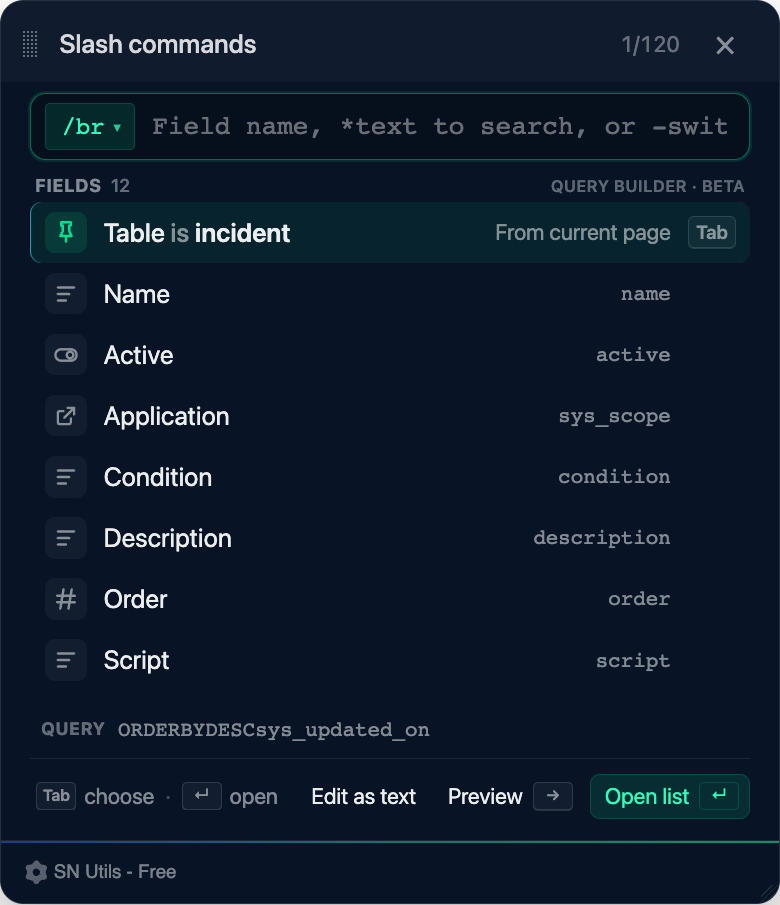Click the hash icon beside Order
Screen dimensions: 780x905
(x=66, y=599)
